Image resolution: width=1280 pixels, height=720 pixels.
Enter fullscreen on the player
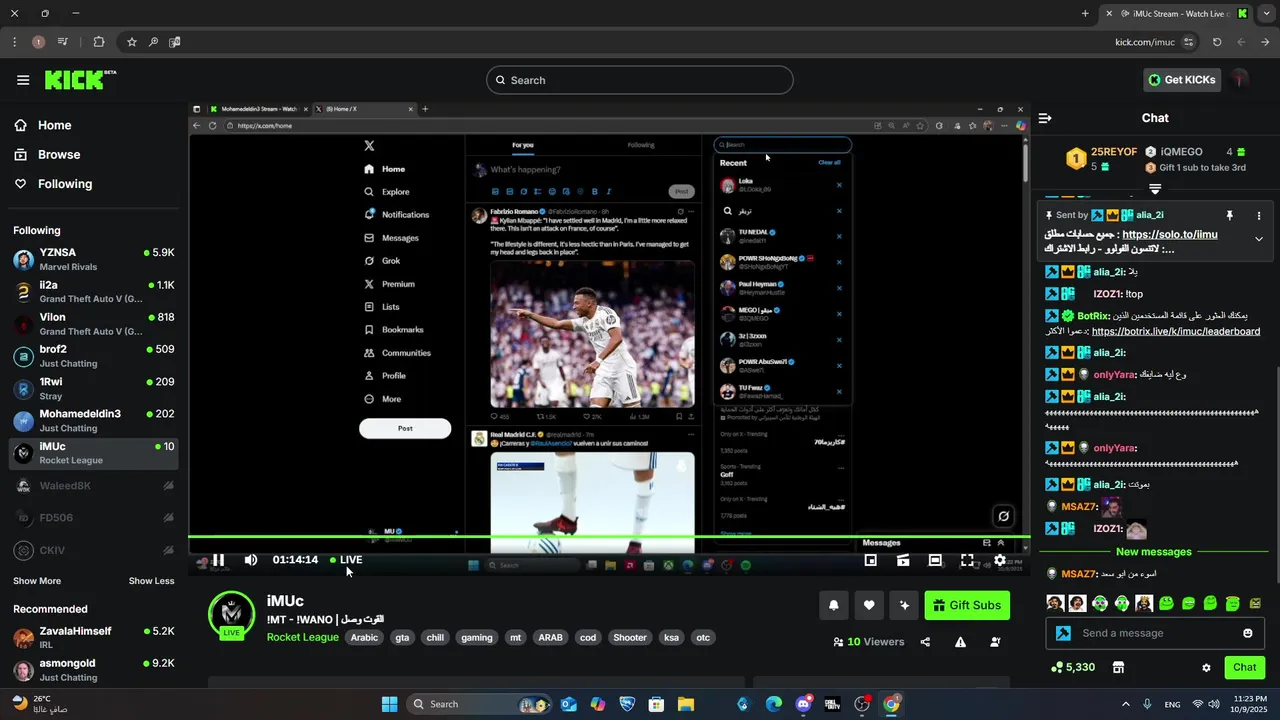[967, 560]
